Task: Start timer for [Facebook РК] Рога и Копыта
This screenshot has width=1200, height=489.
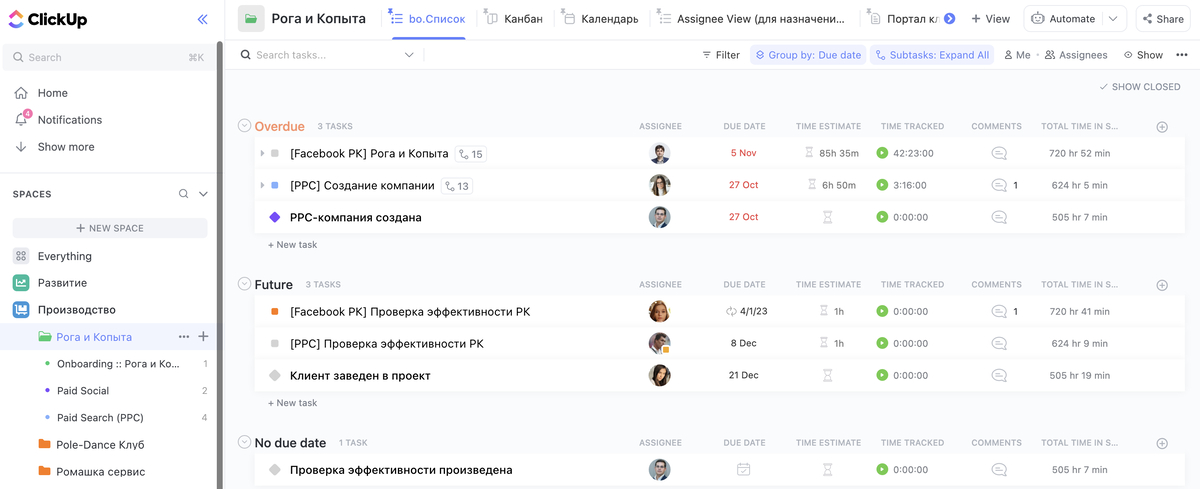Action: tap(882, 154)
